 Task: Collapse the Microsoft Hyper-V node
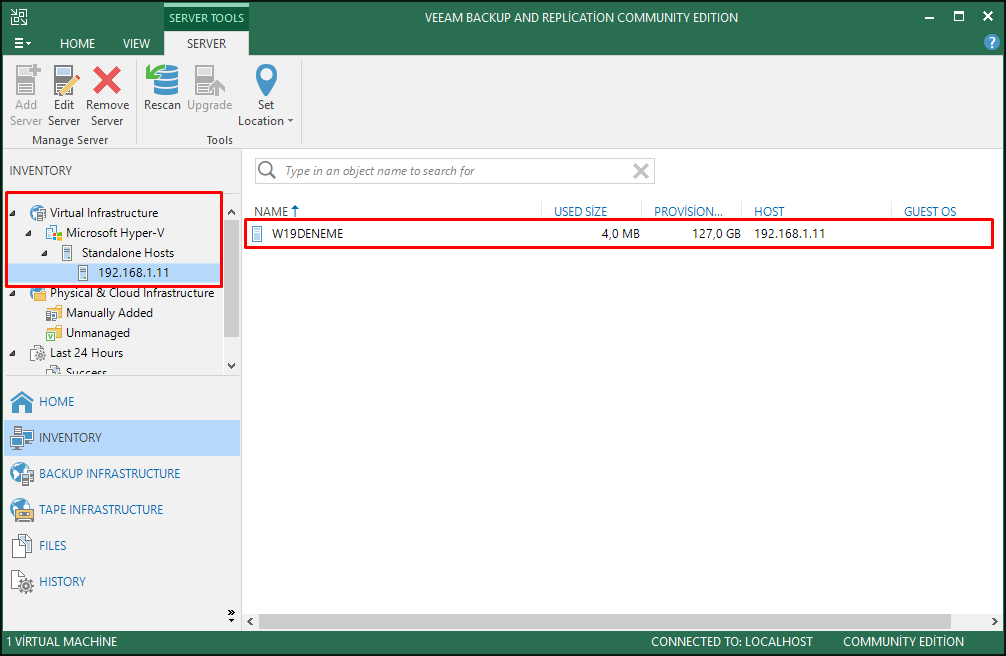coord(29,233)
